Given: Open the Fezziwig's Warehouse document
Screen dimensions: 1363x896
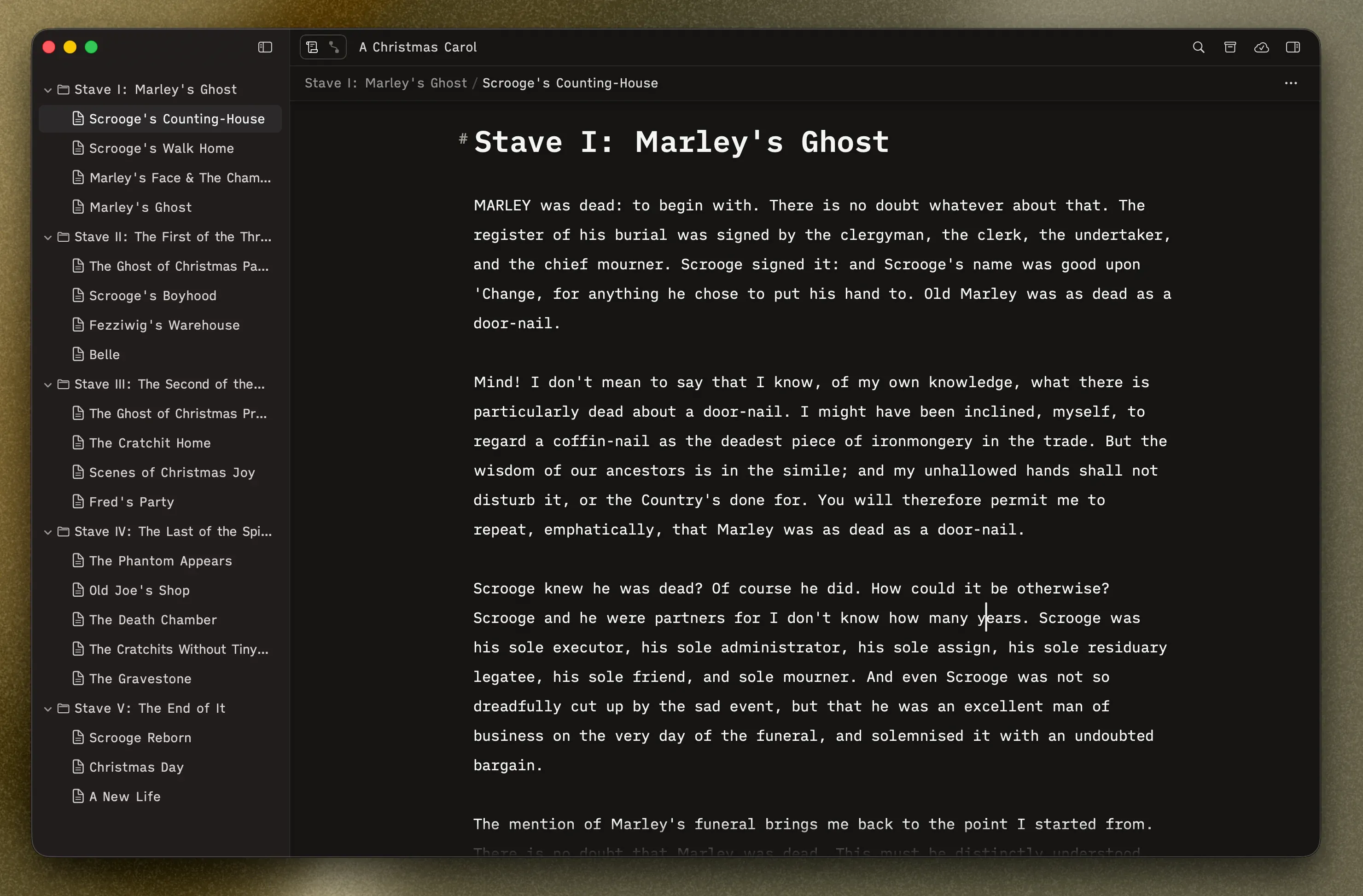Looking at the screenshot, I should [160, 325].
